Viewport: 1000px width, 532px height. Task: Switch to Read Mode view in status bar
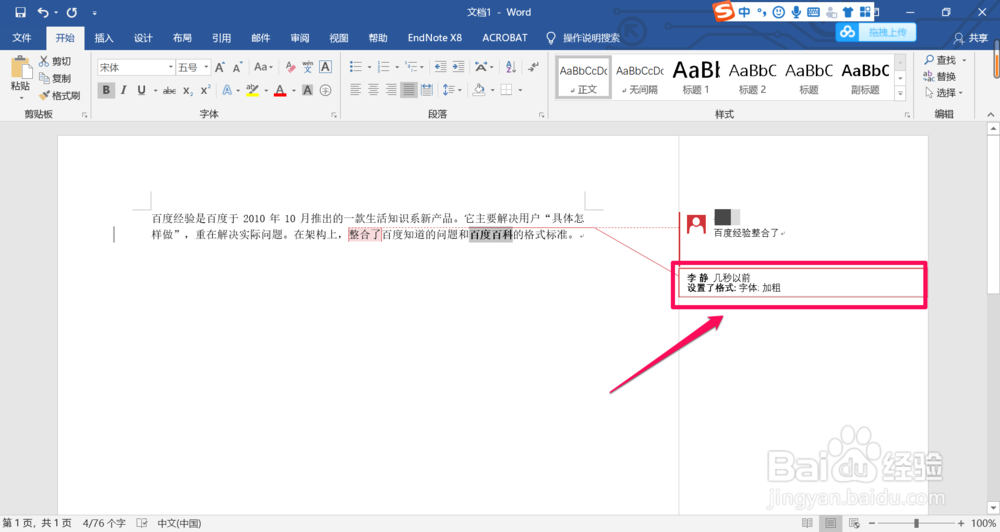807,523
